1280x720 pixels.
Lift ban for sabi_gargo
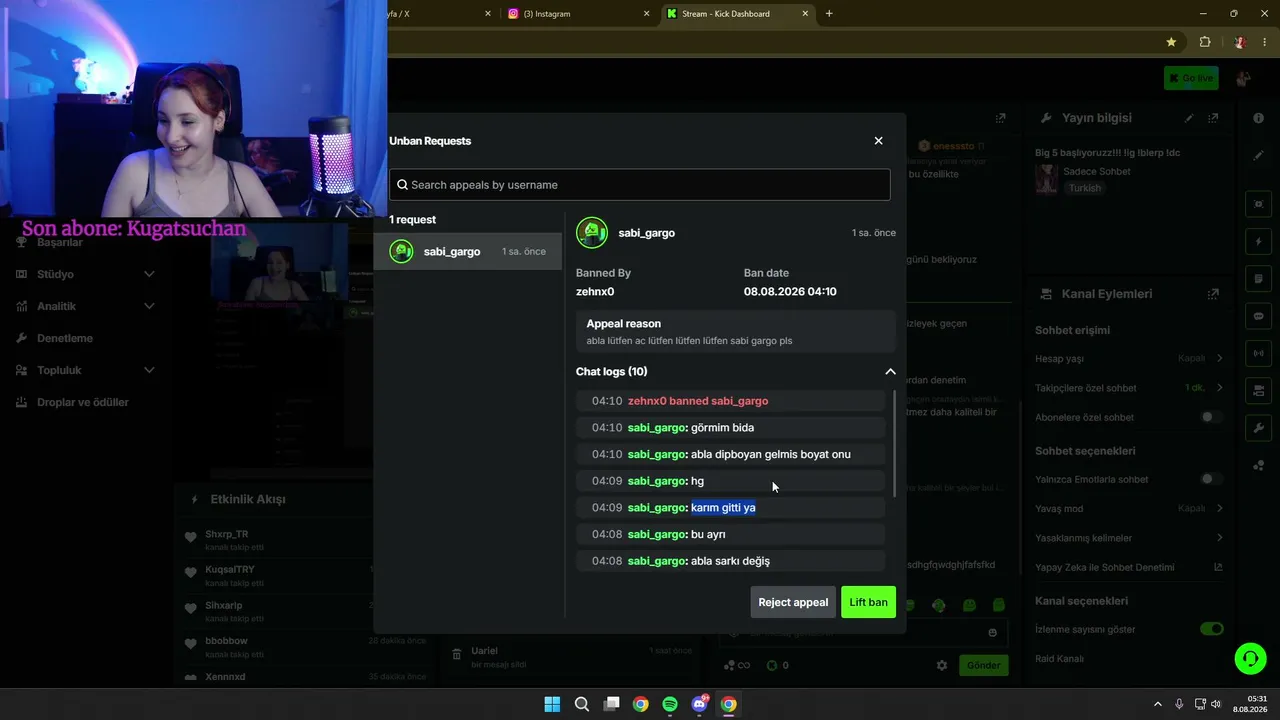pos(868,602)
